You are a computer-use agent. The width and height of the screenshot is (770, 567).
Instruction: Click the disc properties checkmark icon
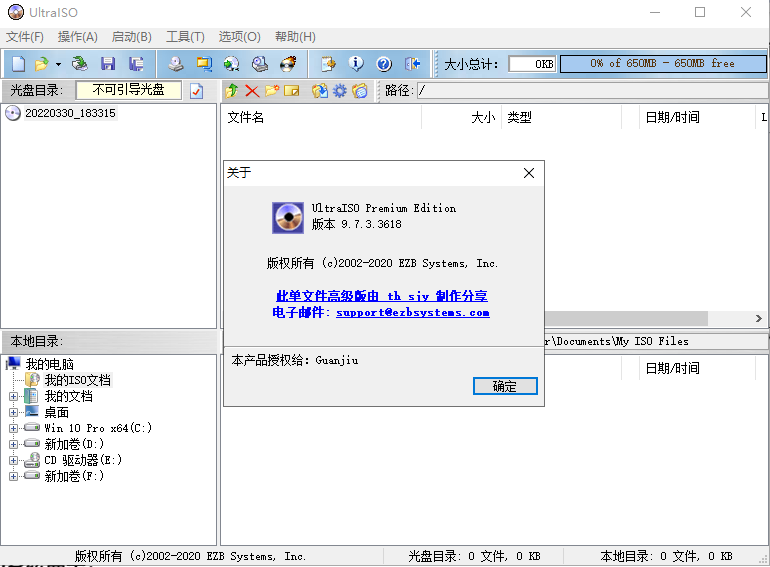click(196, 91)
